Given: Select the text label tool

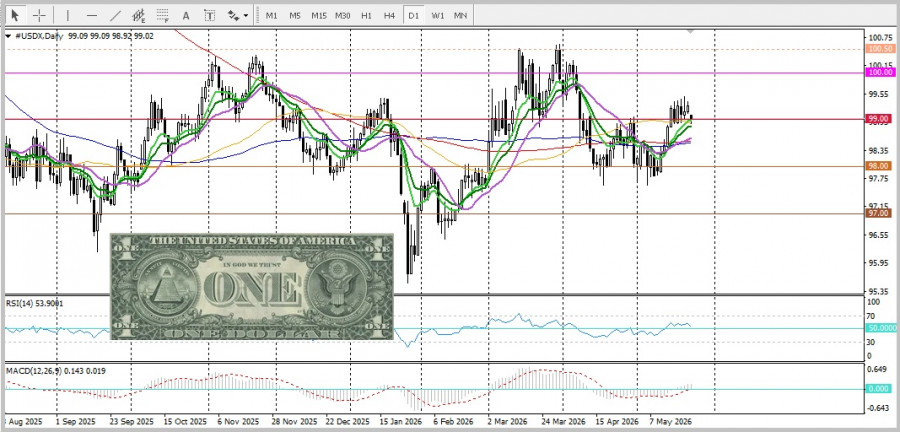Looking at the screenshot, I should (210, 15).
